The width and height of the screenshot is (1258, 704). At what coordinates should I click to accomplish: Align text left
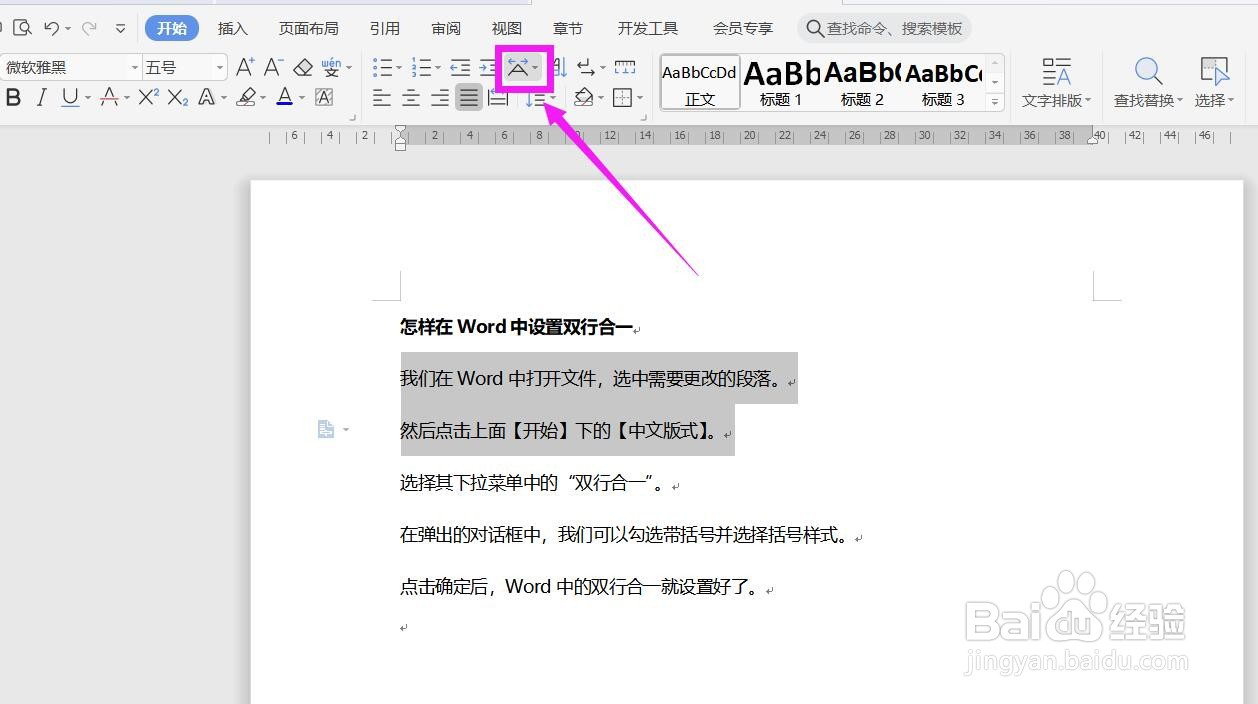(x=382, y=97)
